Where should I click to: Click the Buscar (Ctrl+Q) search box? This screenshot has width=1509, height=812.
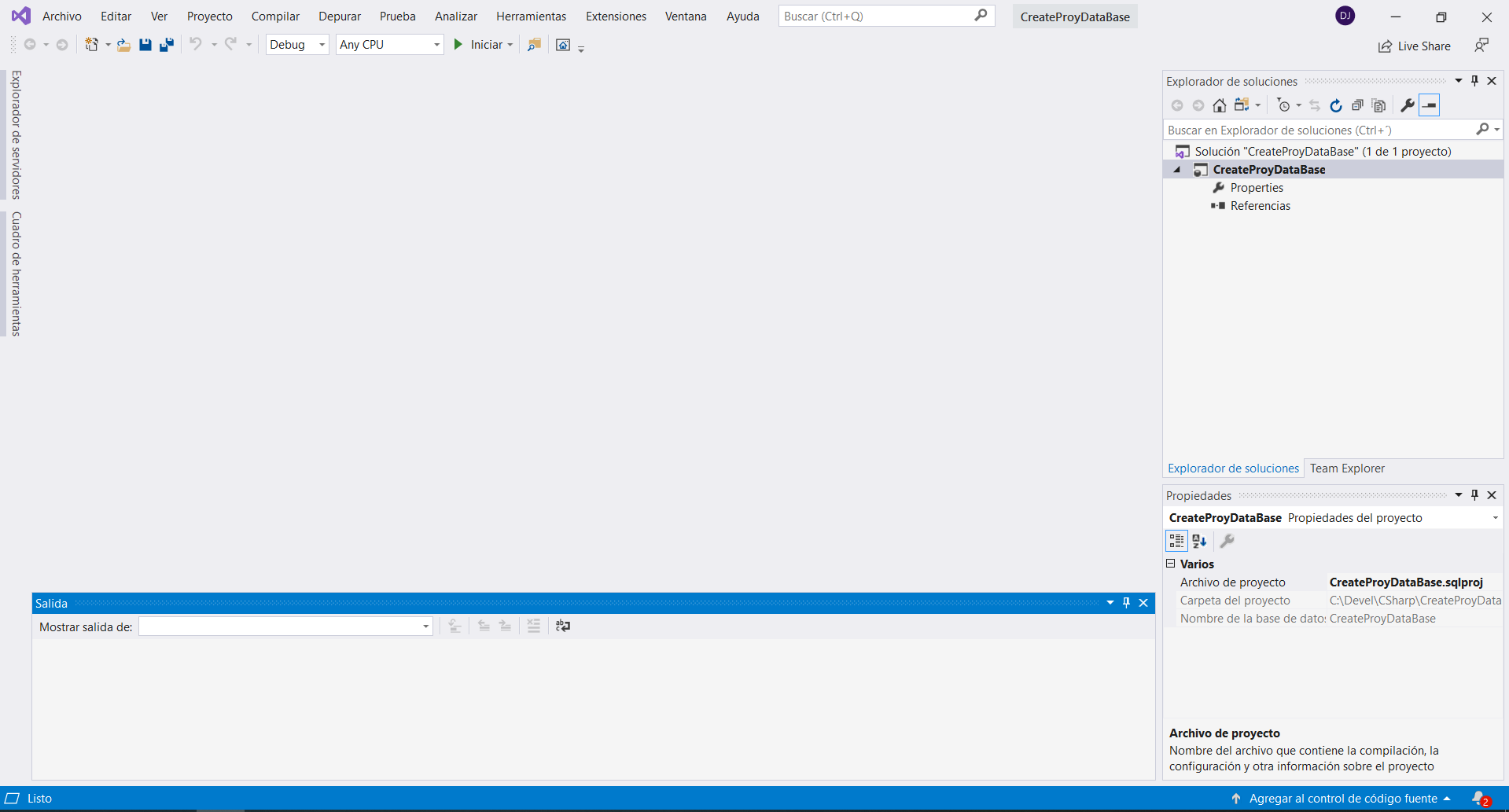coord(877,17)
